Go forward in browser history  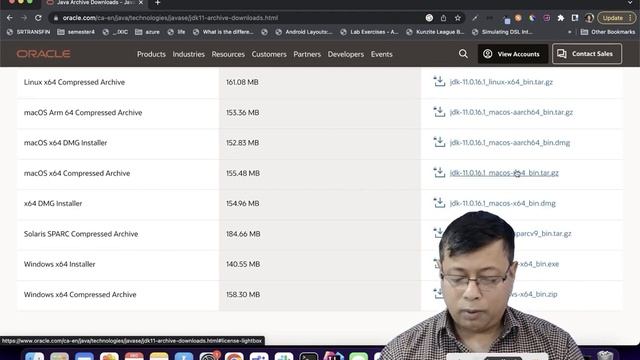point(24,18)
